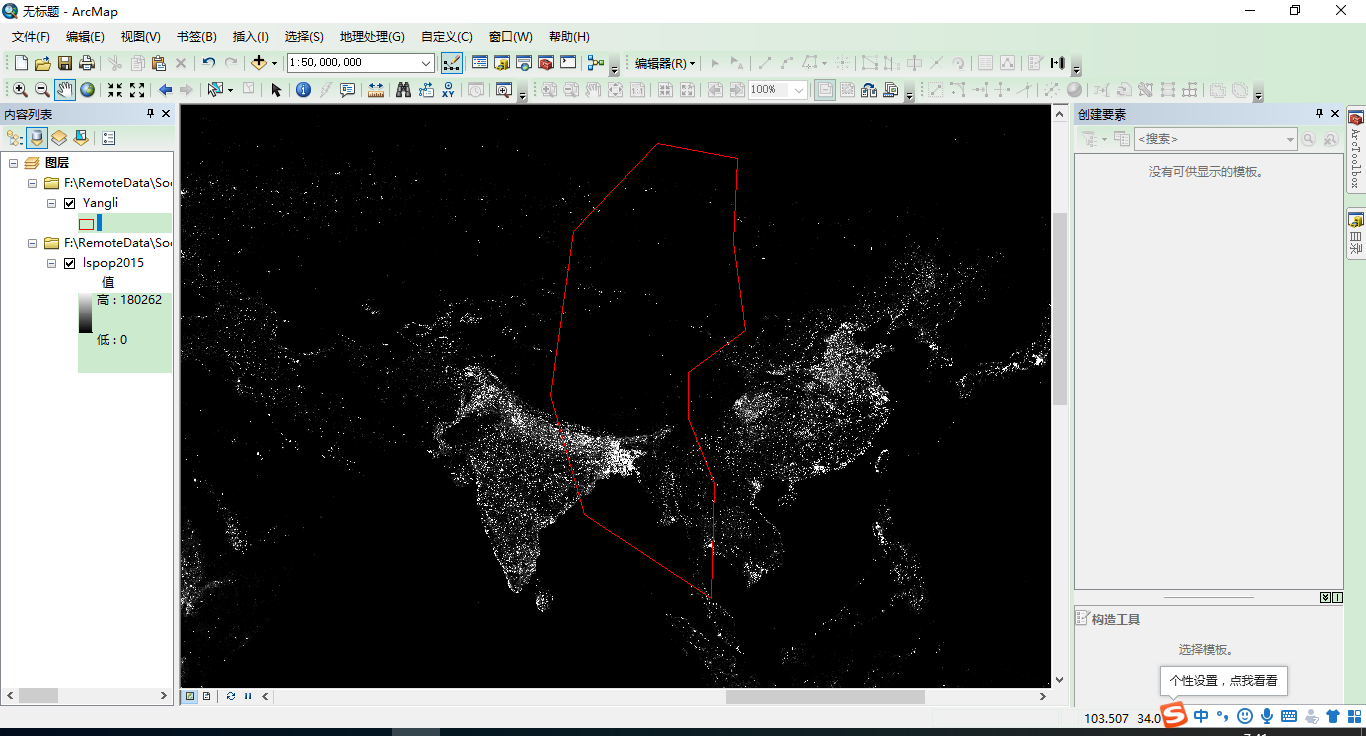Select the Zoom In tool
Image resolution: width=1366 pixels, height=736 pixels.
[20, 90]
